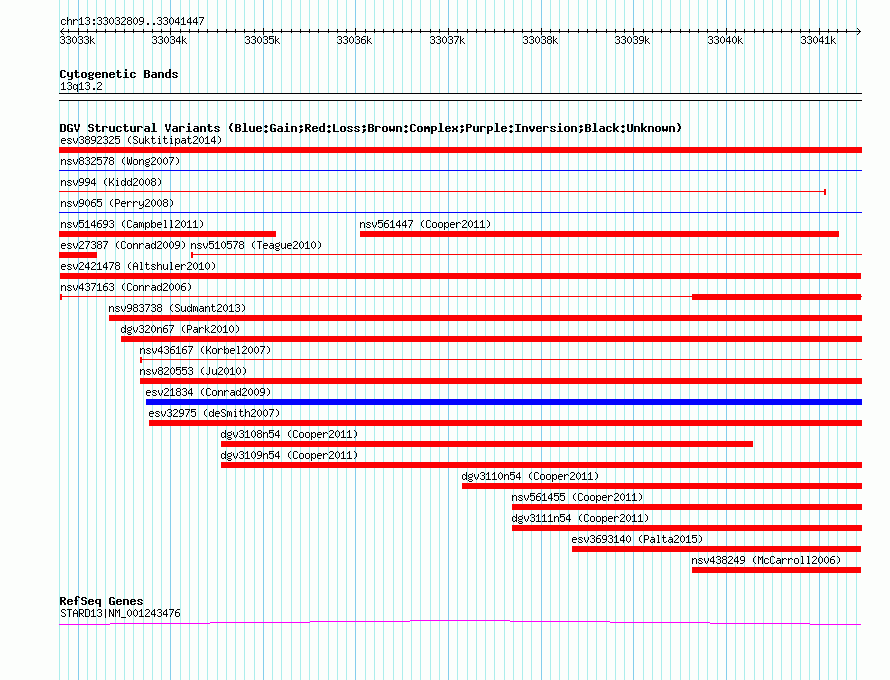The width and height of the screenshot is (890, 680).
Task: Click the esv21834 (Conrad2009) label
Action: 208,392
